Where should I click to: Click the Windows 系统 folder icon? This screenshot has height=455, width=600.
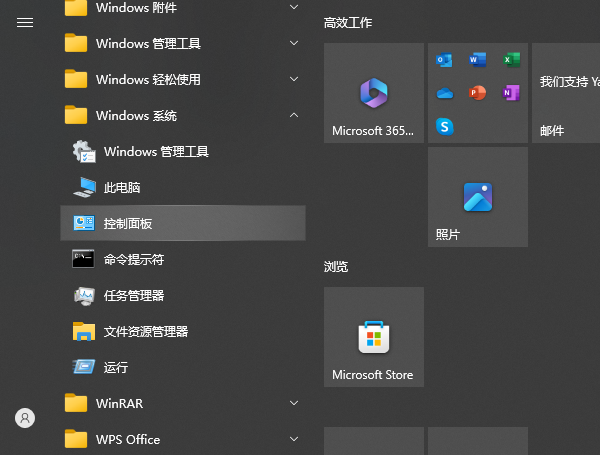76,115
